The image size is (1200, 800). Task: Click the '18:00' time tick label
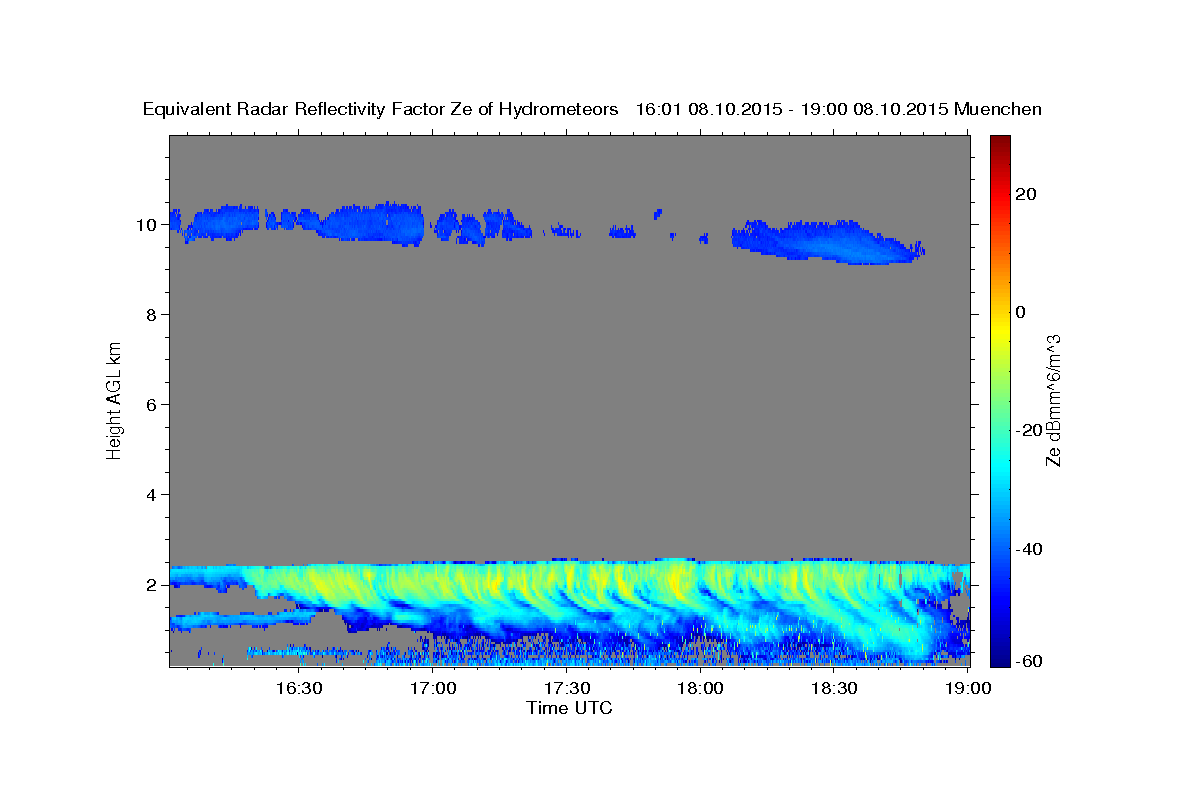click(700, 689)
